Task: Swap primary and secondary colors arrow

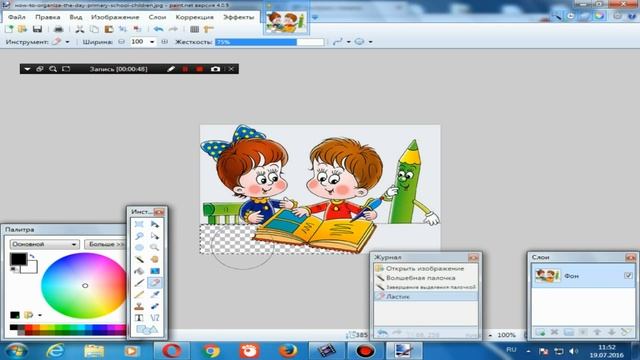Action: (32, 256)
